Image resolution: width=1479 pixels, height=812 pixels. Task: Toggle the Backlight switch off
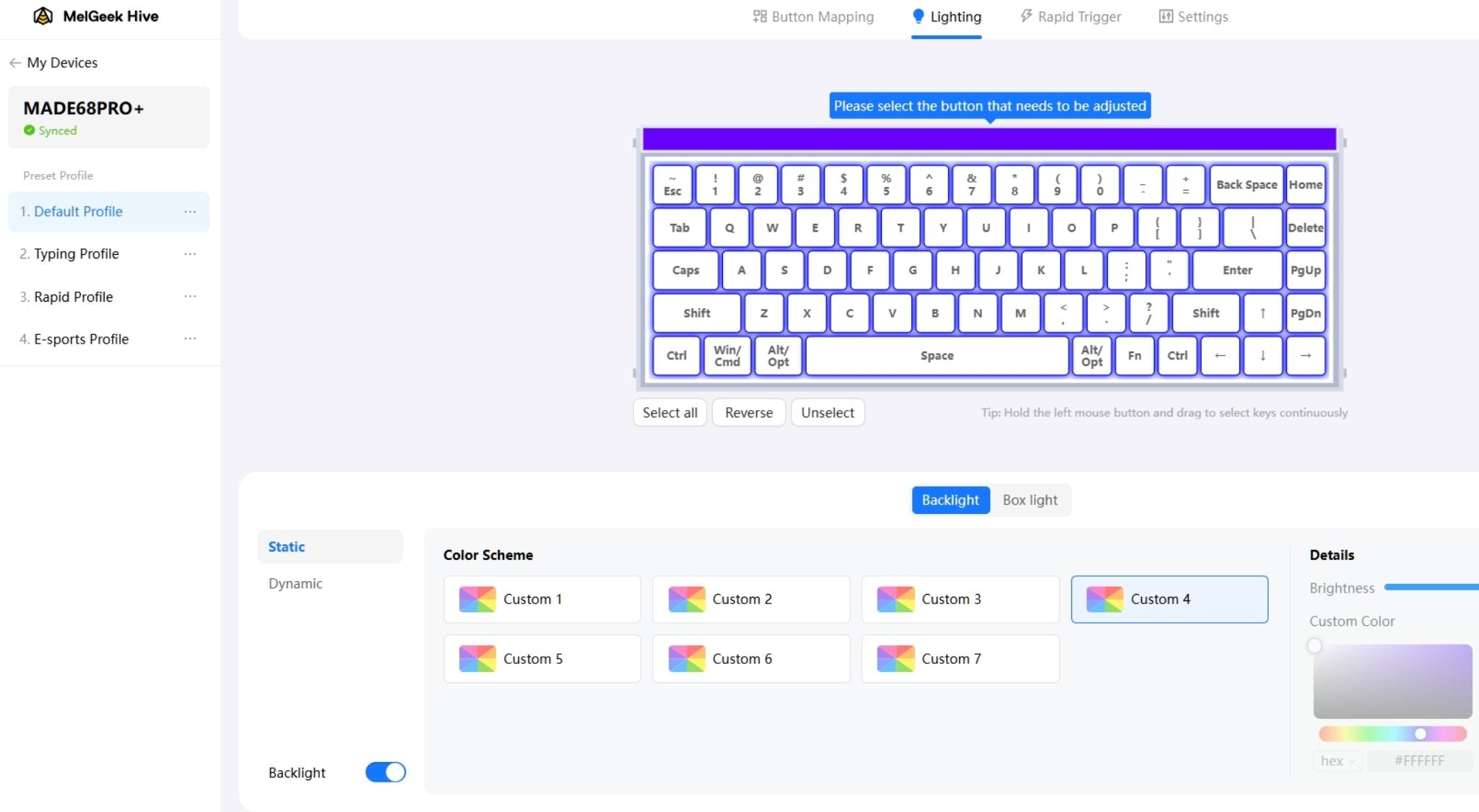click(x=386, y=772)
